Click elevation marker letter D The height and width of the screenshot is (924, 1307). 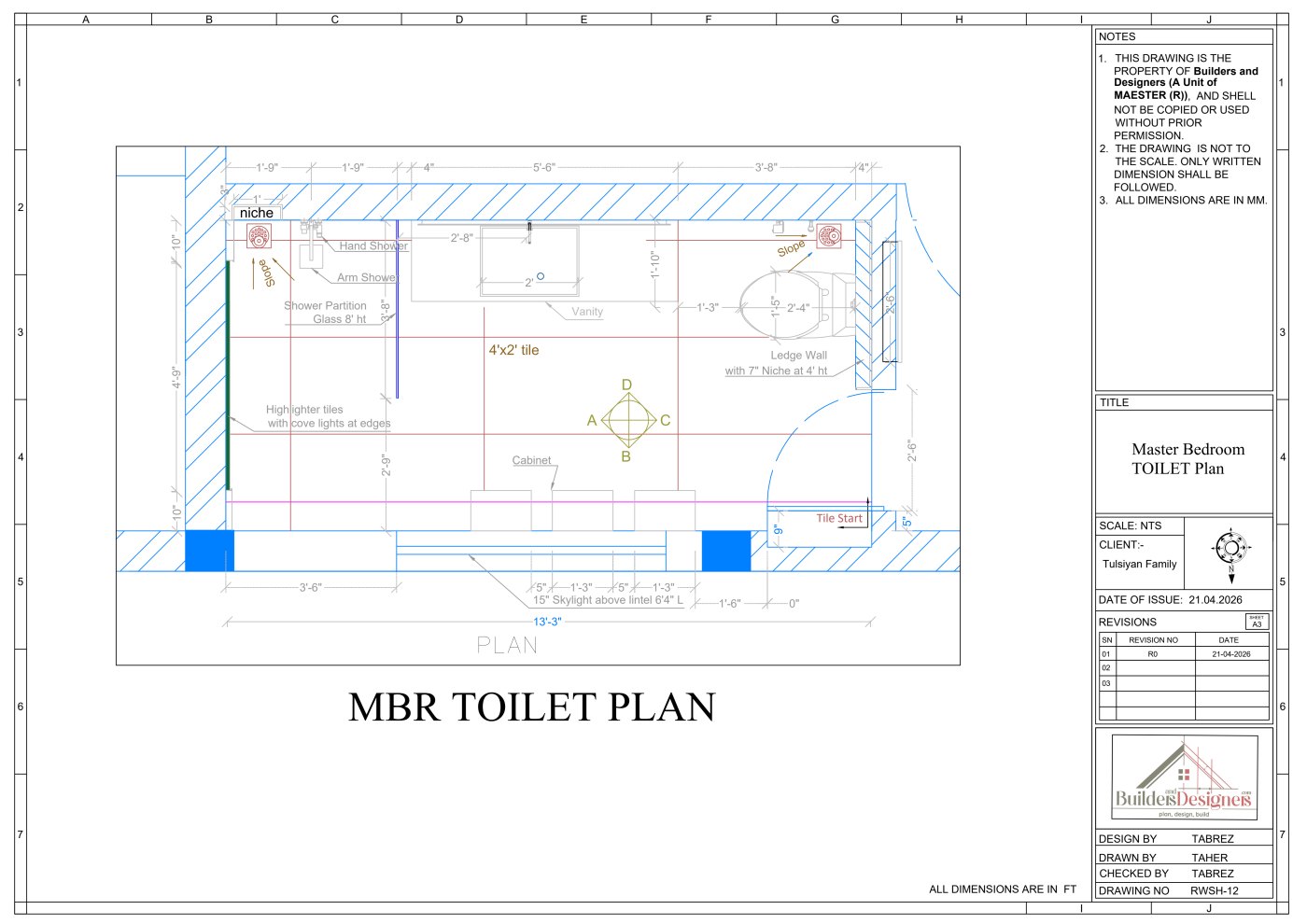pyautogui.click(x=626, y=385)
